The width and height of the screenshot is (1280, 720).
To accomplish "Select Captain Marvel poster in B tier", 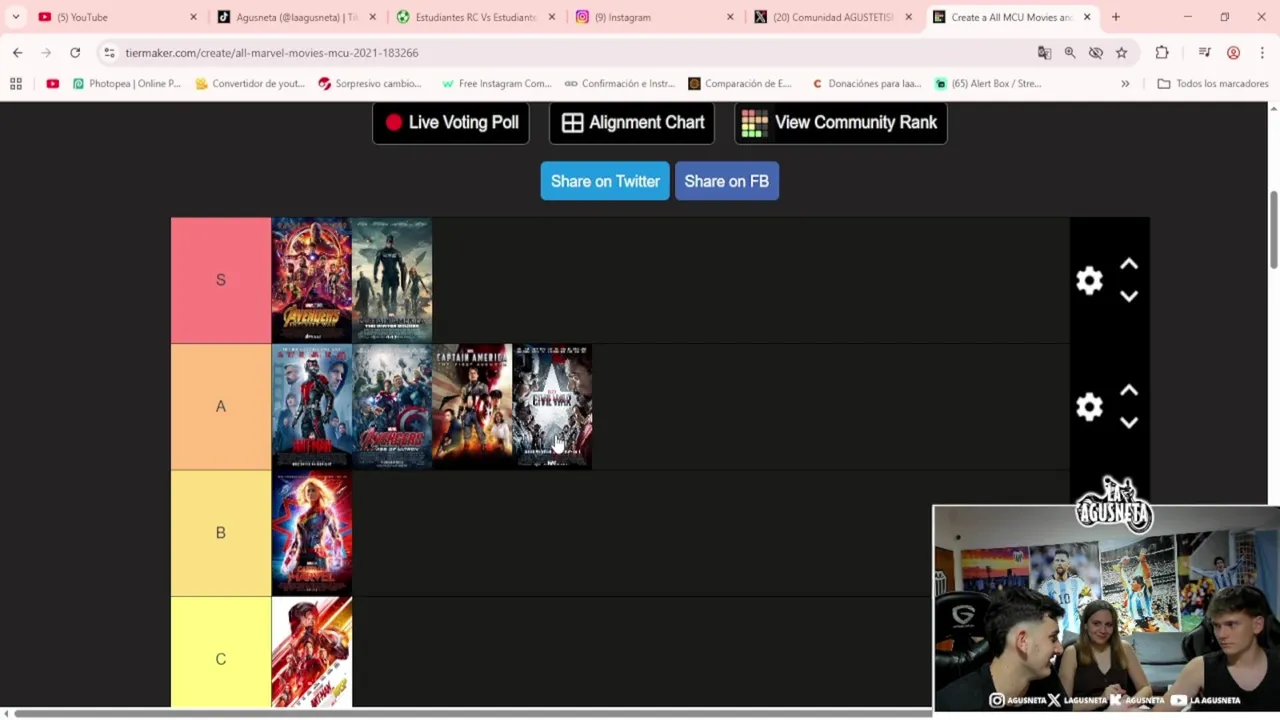I will coord(311,533).
